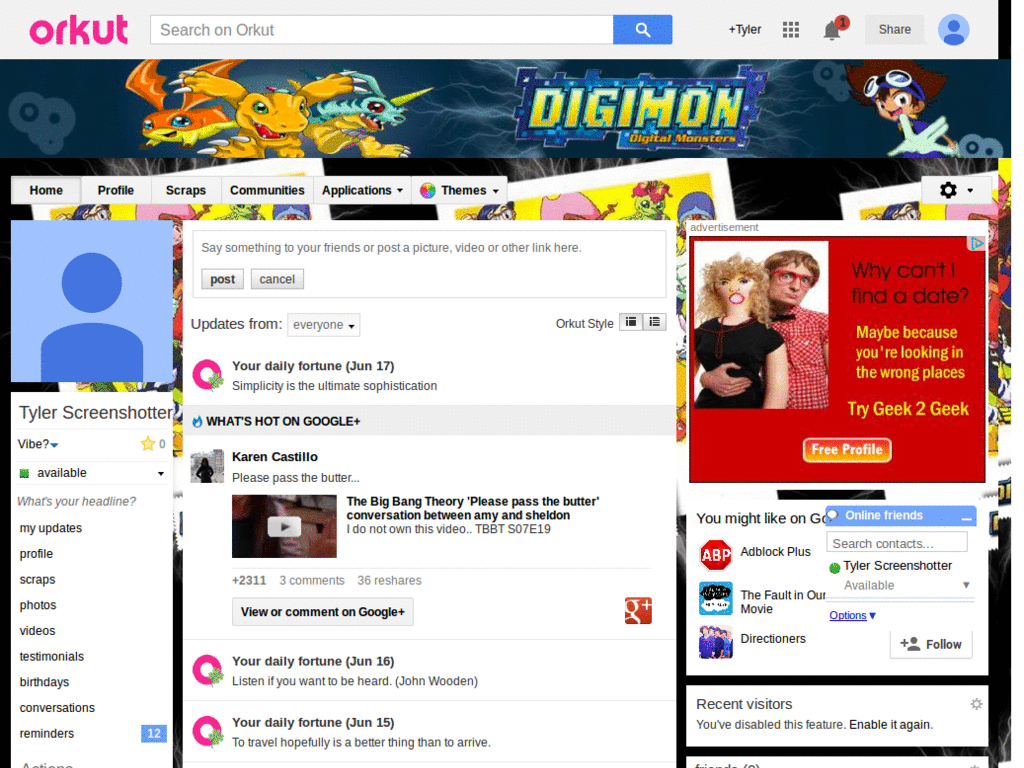Play the Big Bang Theory video thumbnail

pyautogui.click(x=284, y=526)
